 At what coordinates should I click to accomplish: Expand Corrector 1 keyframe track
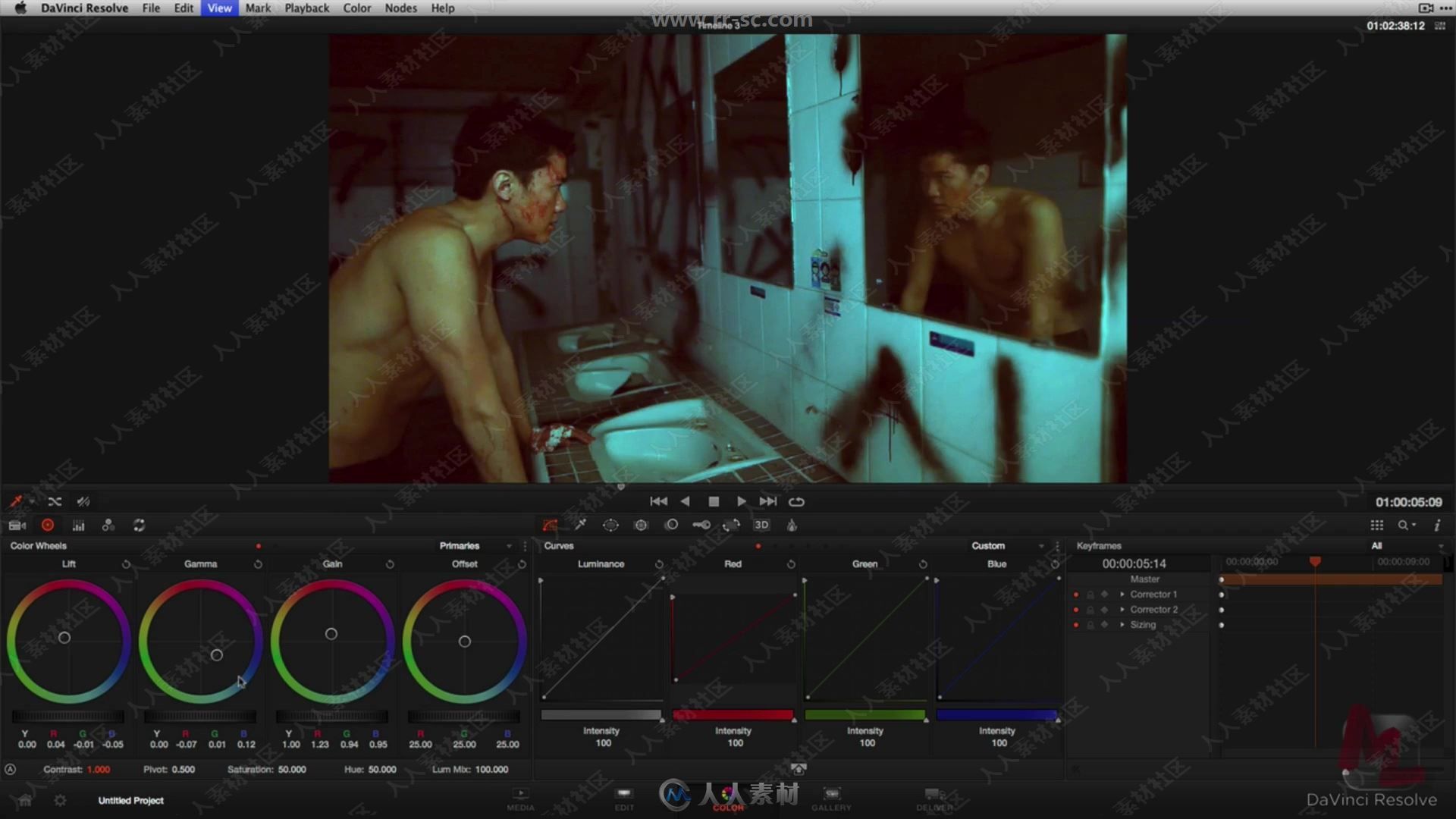point(1122,595)
